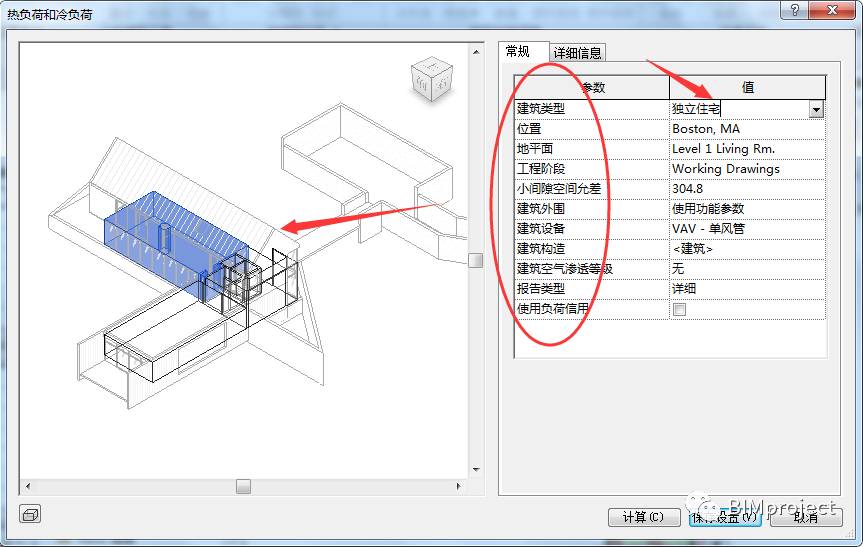Click the preview vertical scrollbar thumb
This screenshot has width=863, height=547.
tap(476, 260)
